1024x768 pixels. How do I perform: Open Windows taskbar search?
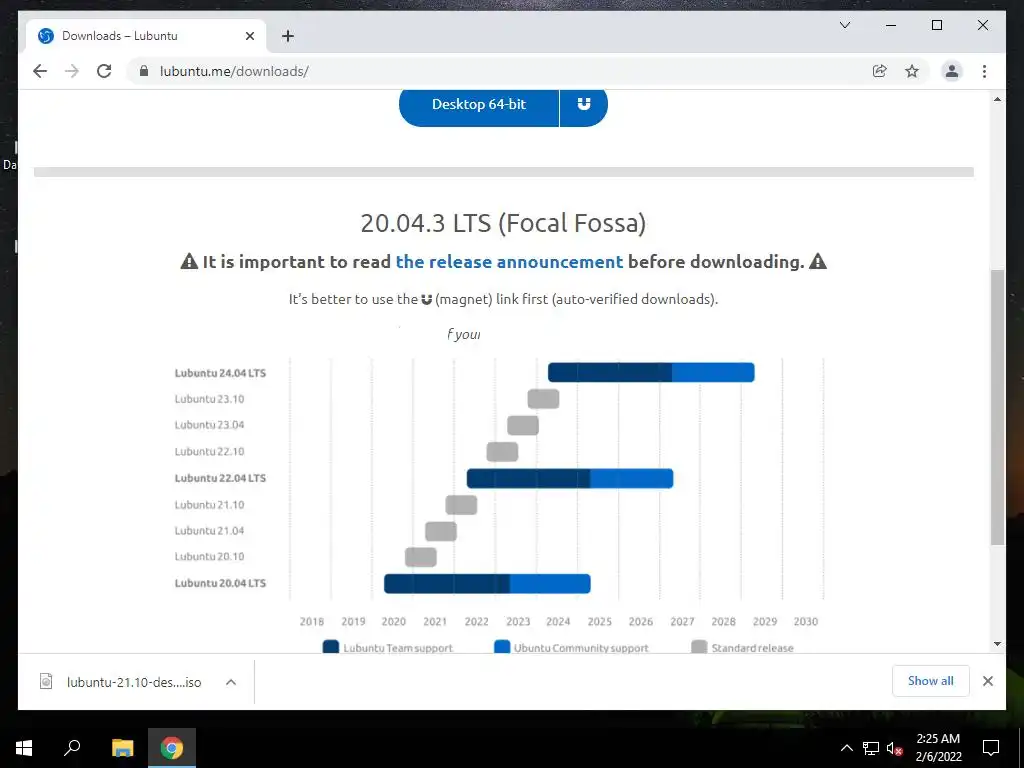tap(72, 748)
